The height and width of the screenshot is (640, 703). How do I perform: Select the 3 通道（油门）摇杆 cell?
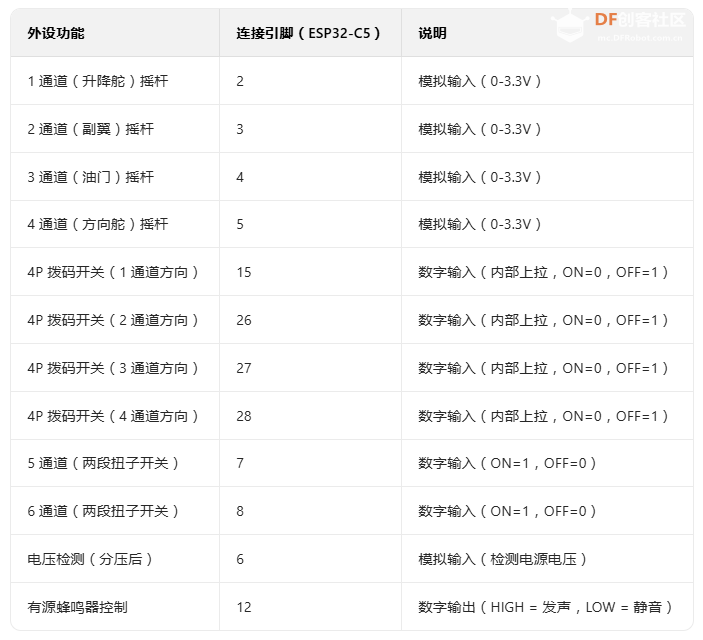91,177
